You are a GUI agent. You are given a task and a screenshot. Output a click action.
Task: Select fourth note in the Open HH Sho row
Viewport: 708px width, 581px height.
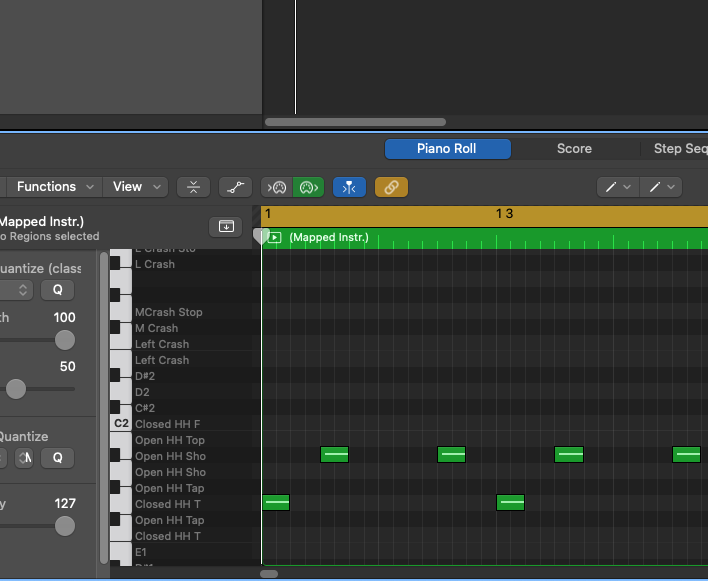[686, 455]
